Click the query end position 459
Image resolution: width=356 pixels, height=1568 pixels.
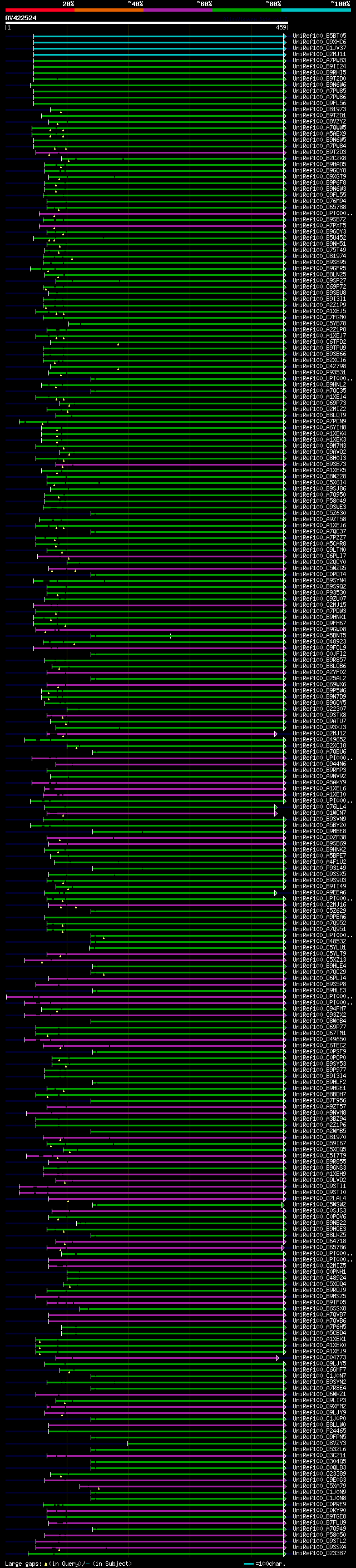click(x=281, y=27)
